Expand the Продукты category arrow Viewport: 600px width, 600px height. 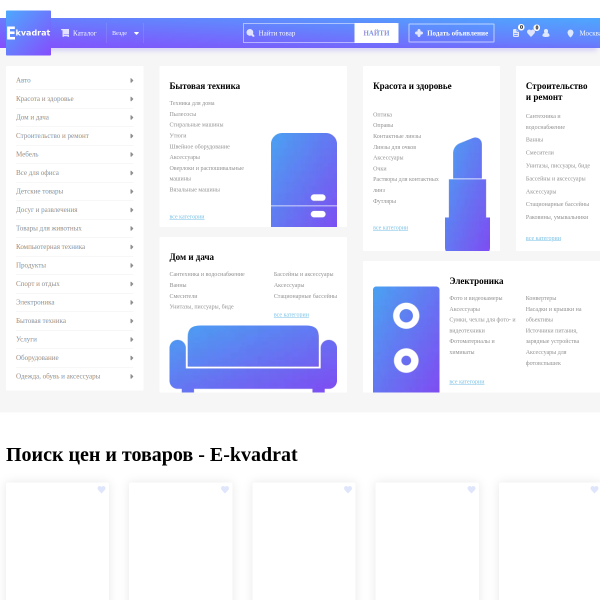tap(132, 266)
